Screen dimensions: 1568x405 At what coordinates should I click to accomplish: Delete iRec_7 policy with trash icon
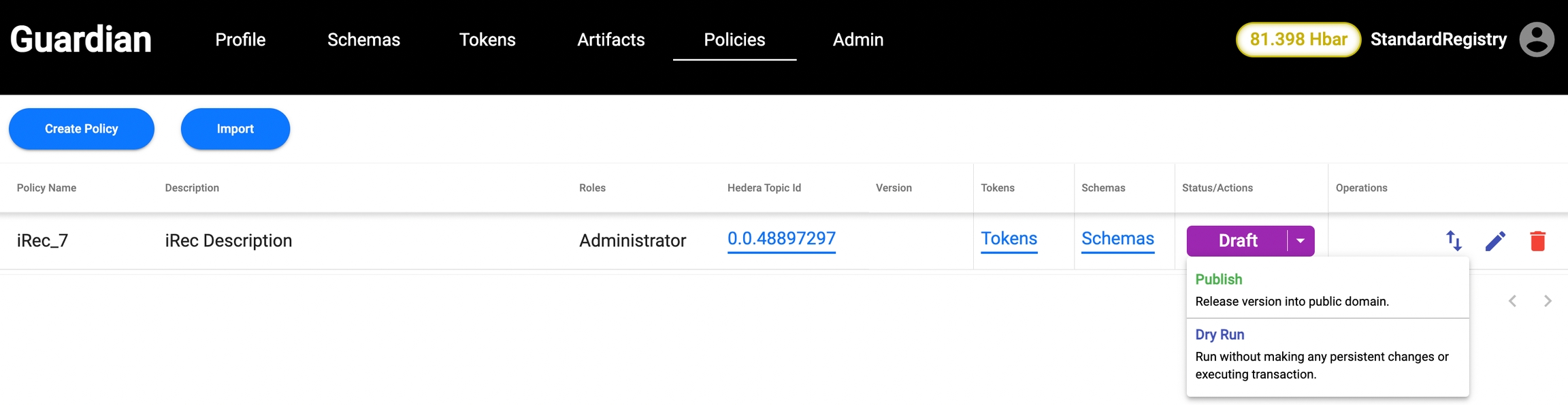tap(1537, 241)
